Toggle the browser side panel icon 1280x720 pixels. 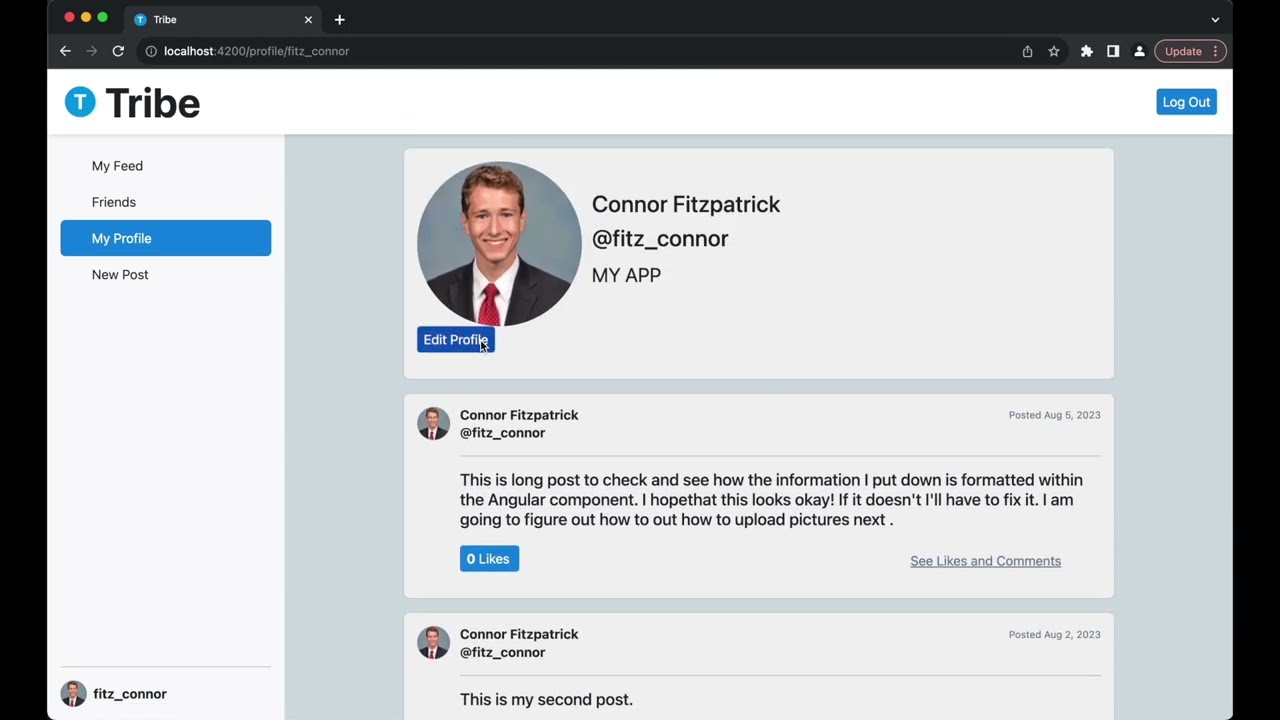[x=1113, y=51]
